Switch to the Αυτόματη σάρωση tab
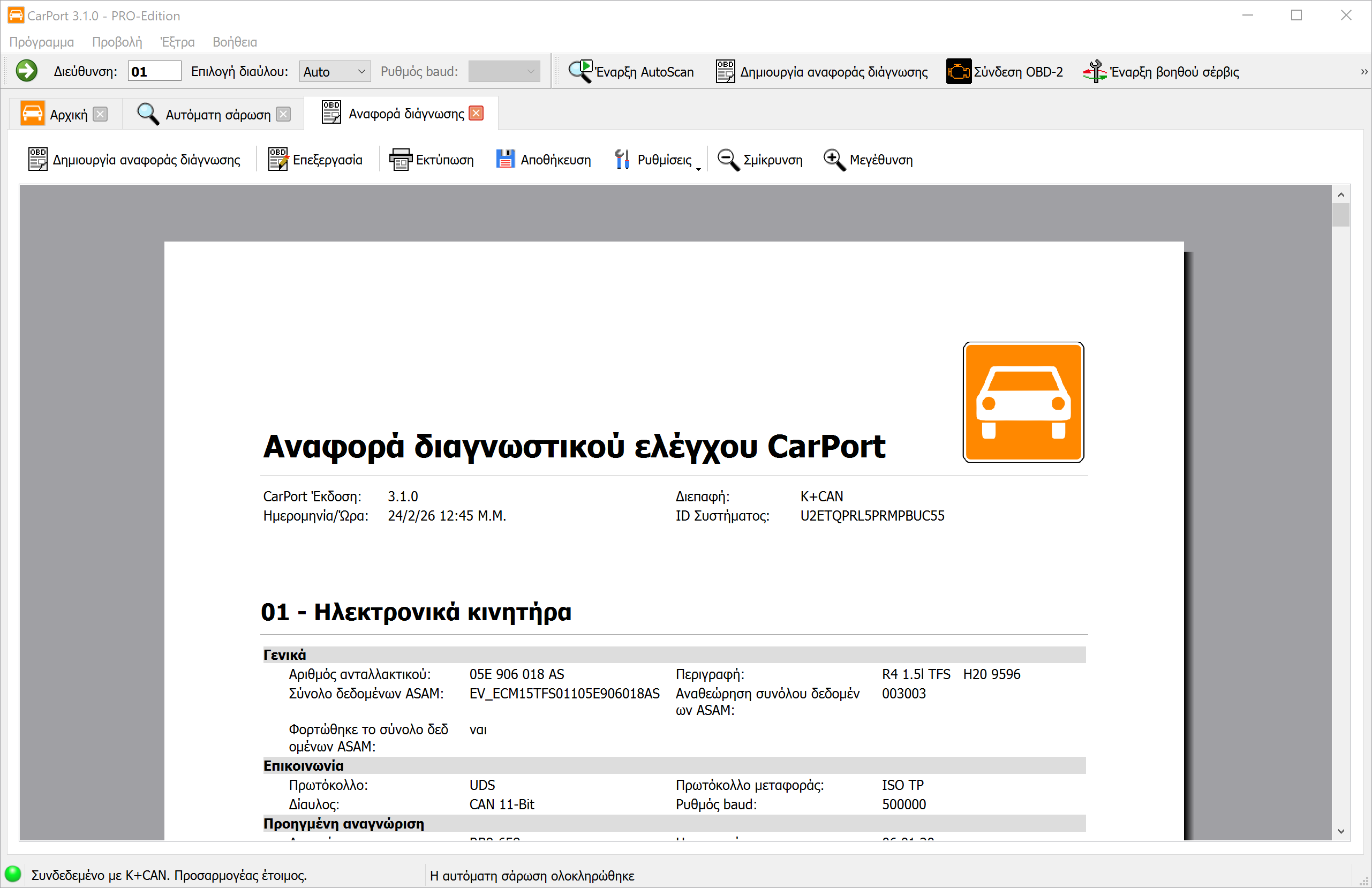The image size is (1372, 888). (217, 114)
